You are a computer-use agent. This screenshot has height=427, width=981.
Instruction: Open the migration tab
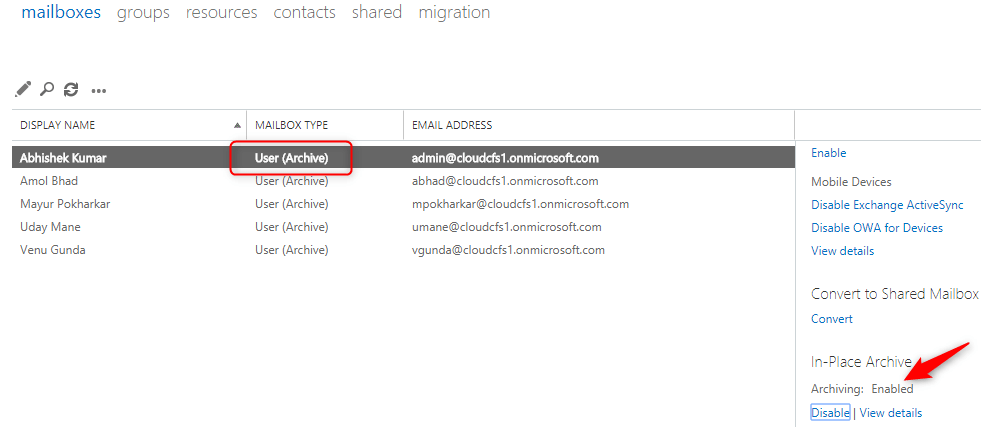(x=454, y=13)
